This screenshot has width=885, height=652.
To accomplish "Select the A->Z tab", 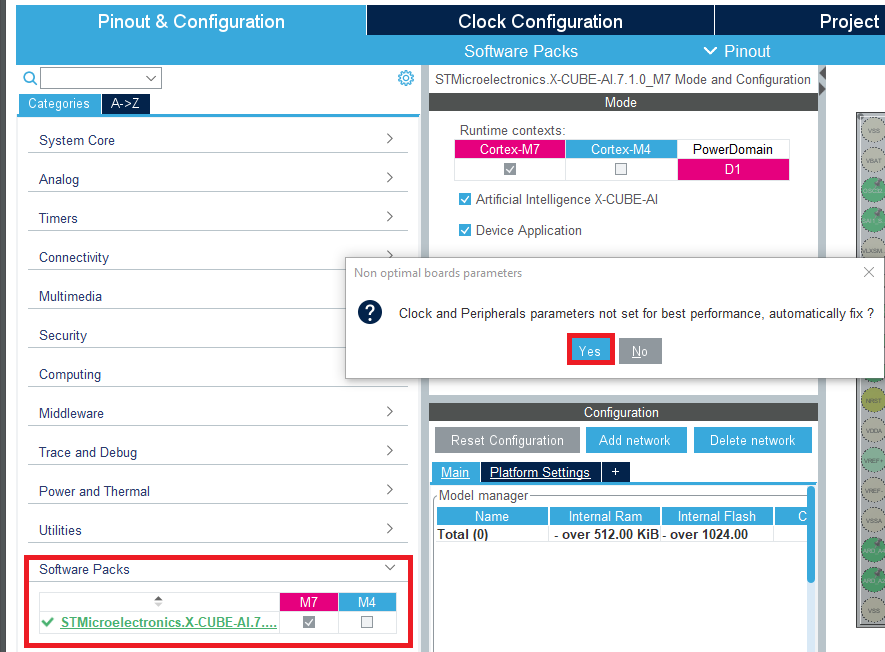I will click(x=125, y=103).
